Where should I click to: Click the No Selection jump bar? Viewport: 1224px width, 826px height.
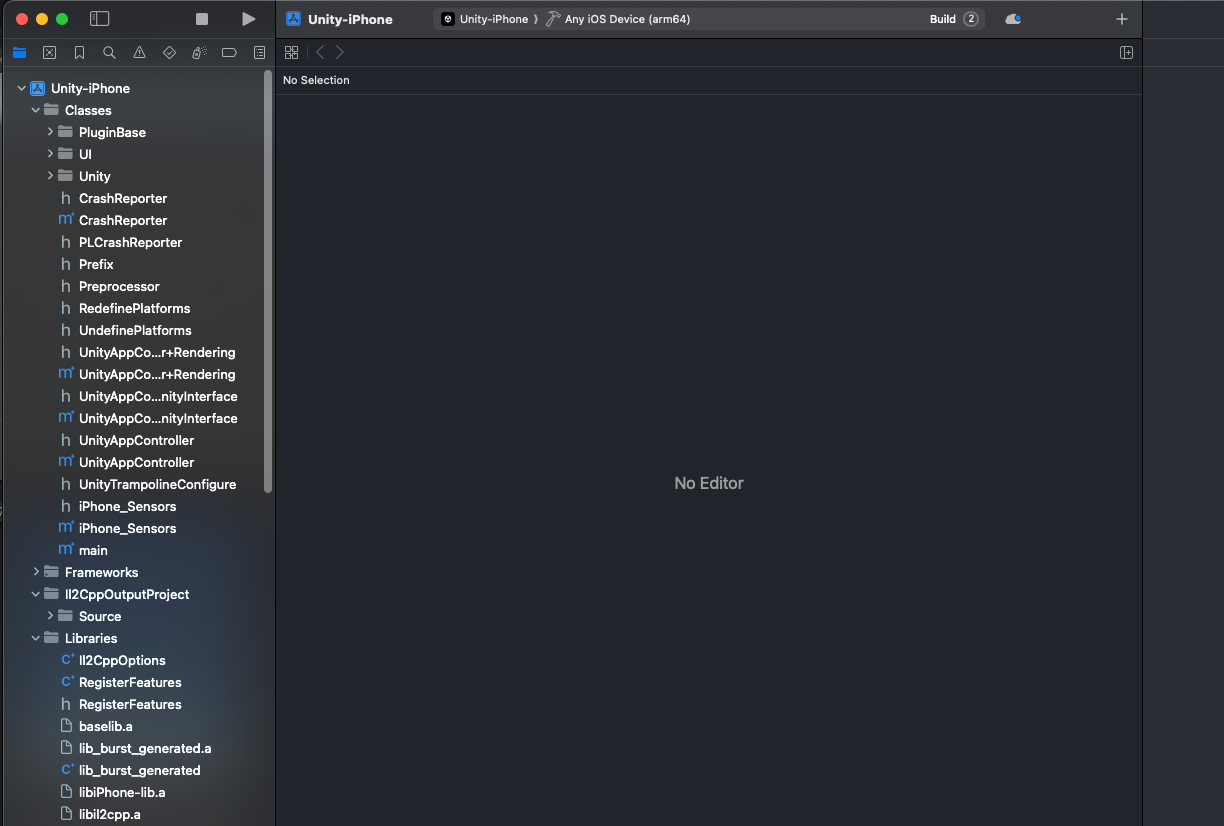[x=316, y=80]
